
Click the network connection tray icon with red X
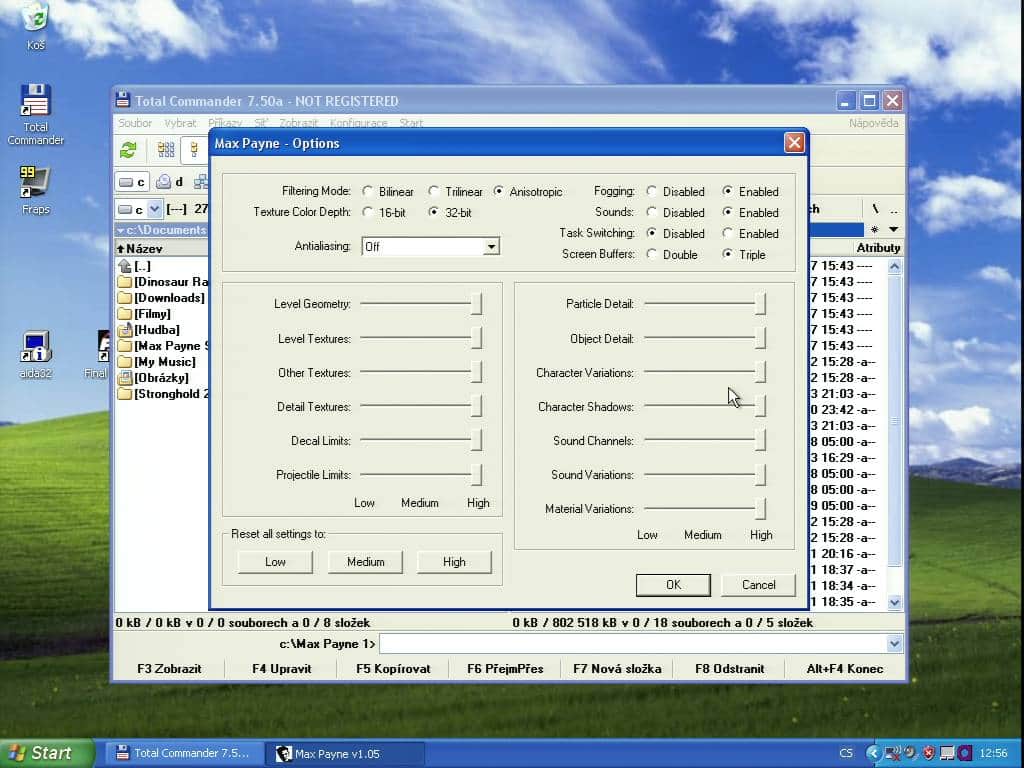coord(892,753)
